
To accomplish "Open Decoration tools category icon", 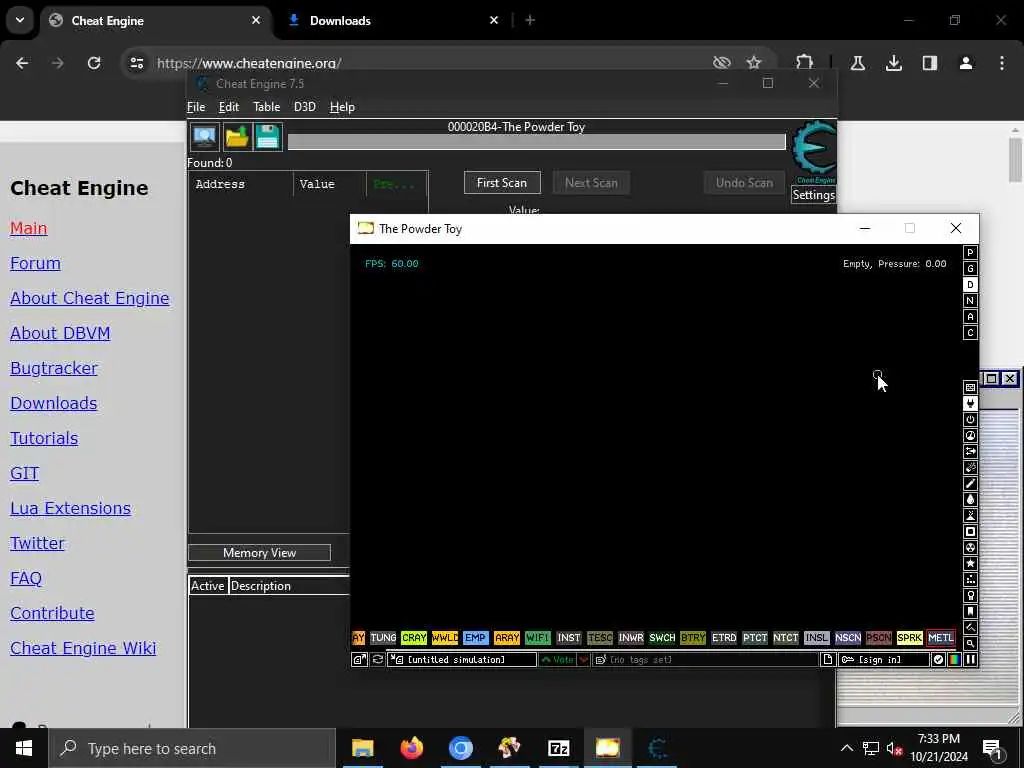I will [x=970, y=628].
